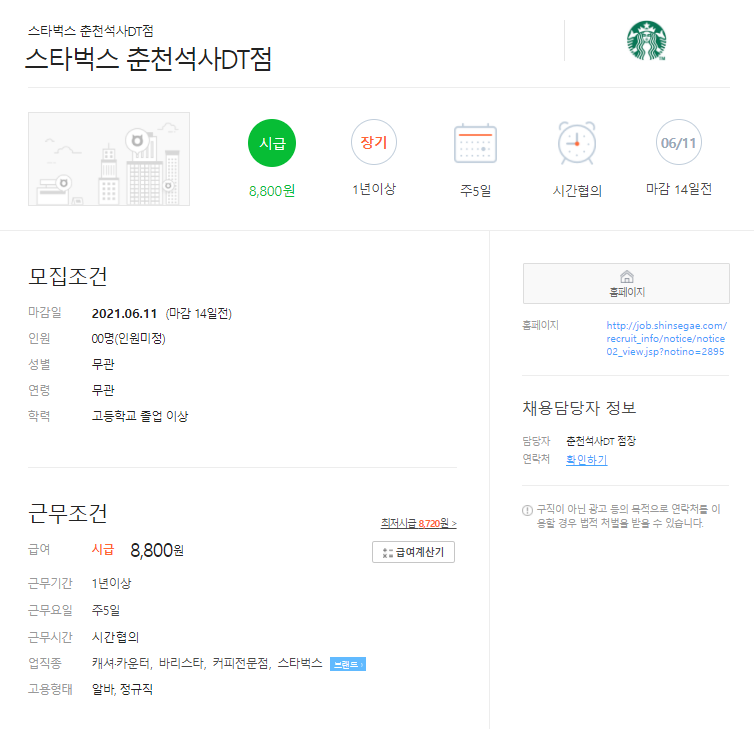Click the house icon in 홈페이지 button
The image size is (754, 729).
[x=627, y=277]
